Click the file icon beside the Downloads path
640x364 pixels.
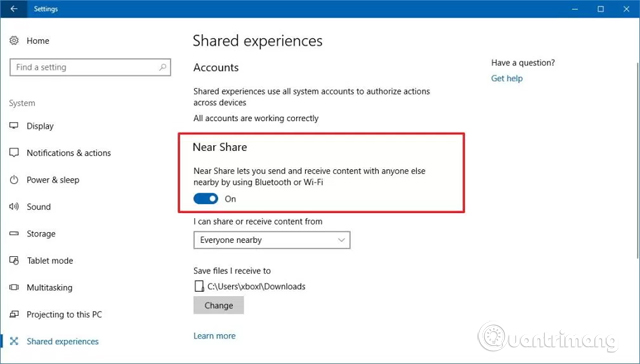tap(199, 286)
